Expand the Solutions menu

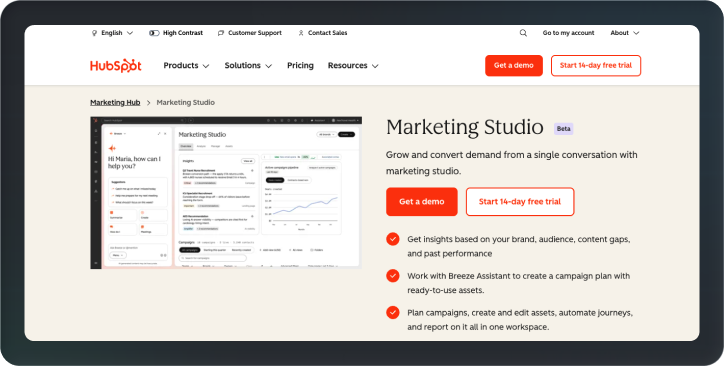tap(248, 66)
